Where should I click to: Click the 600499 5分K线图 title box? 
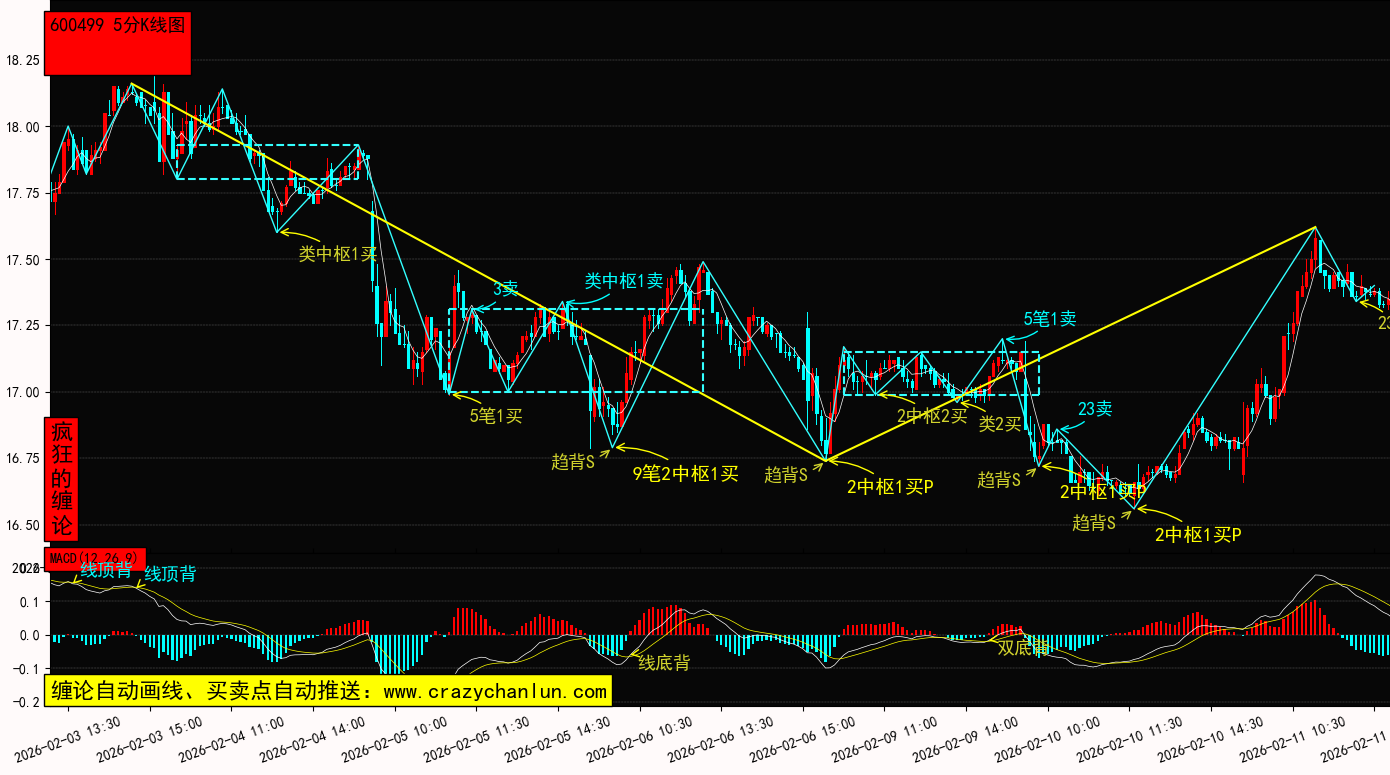(x=118, y=43)
